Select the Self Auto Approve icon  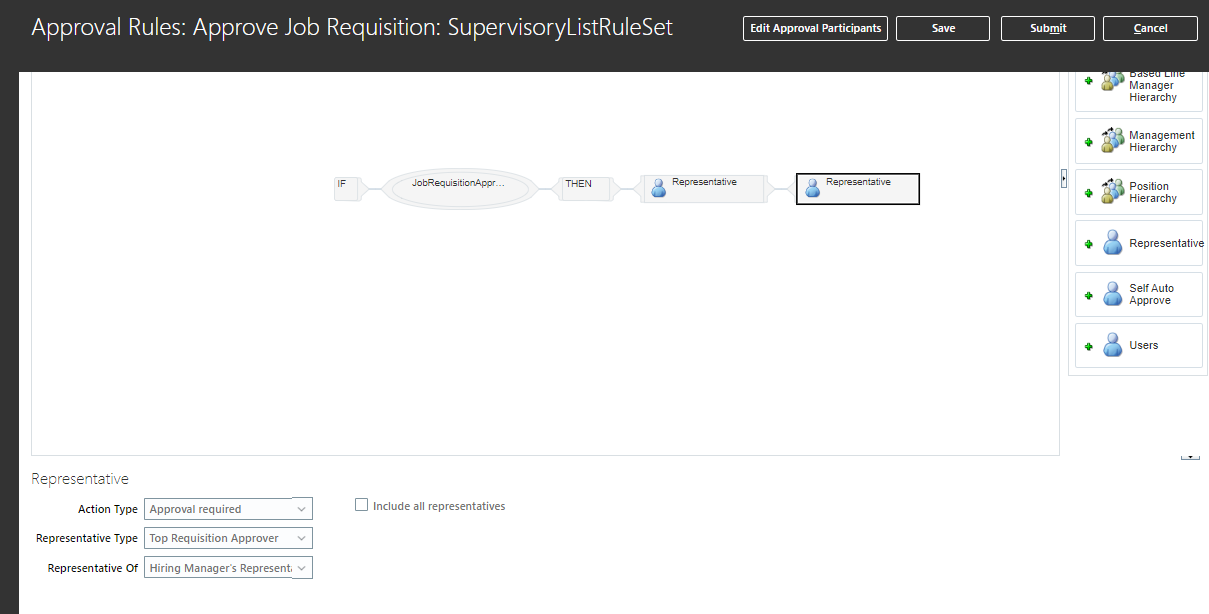1112,293
